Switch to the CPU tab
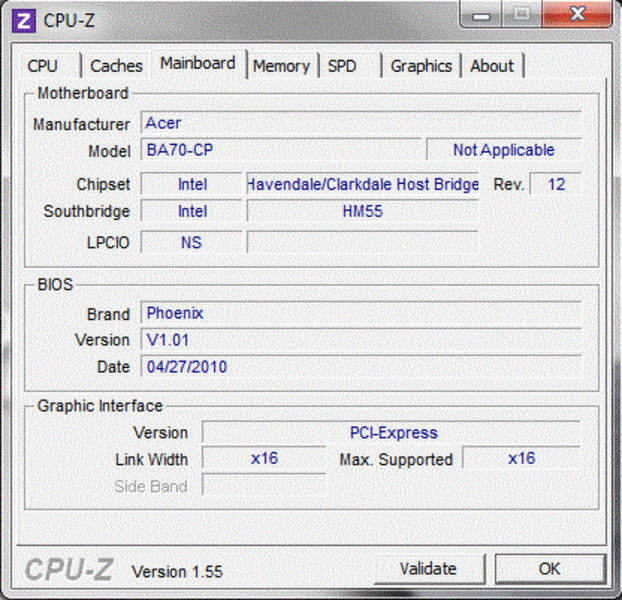The height and width of the screenshot is (600, 622). [42, 66]
